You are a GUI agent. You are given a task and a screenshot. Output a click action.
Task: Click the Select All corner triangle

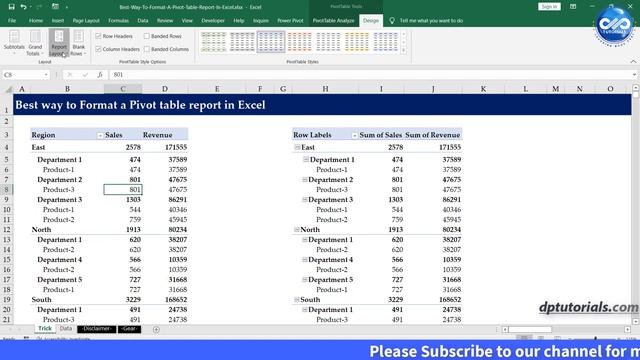tap(8, 89)
